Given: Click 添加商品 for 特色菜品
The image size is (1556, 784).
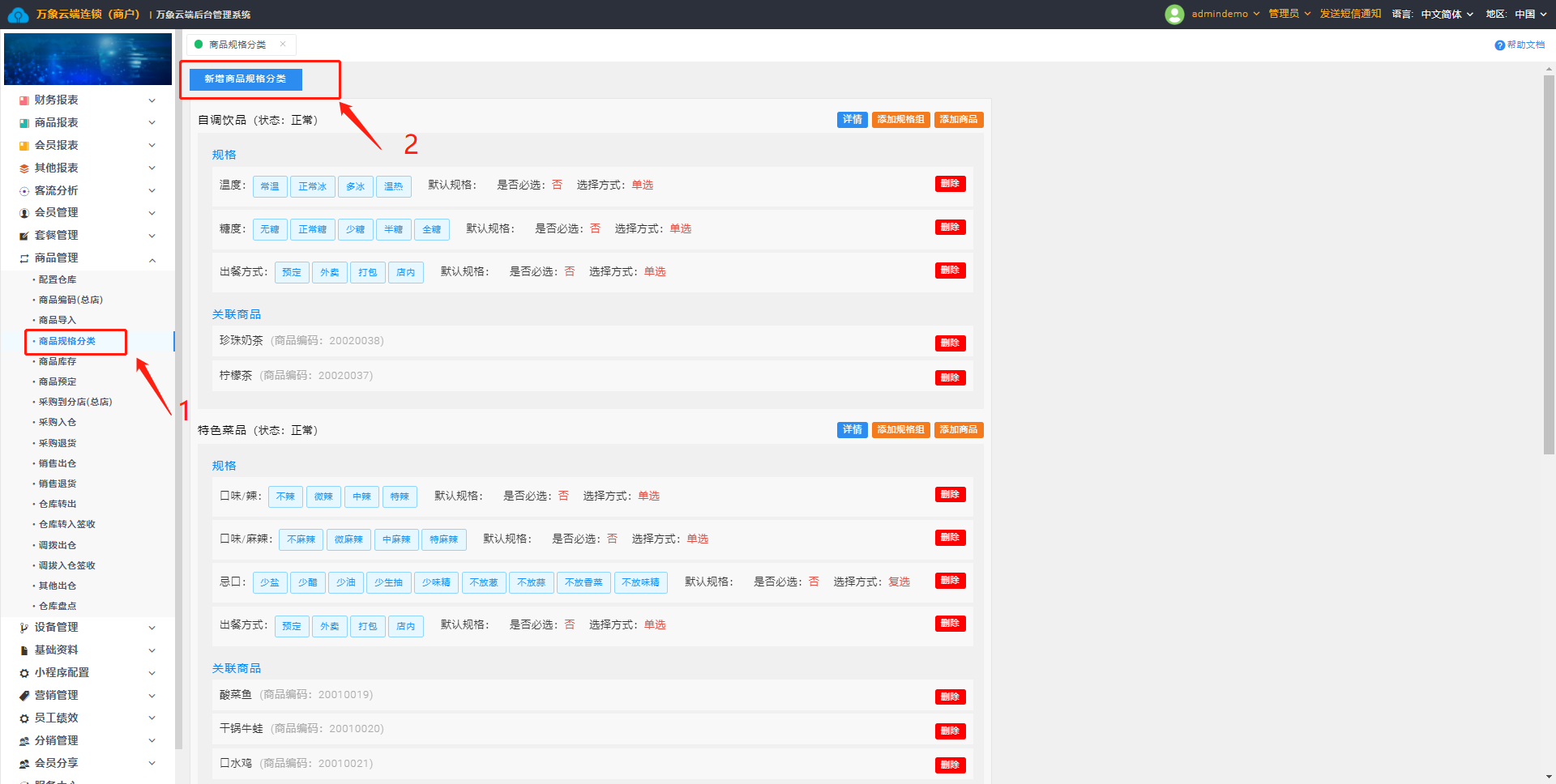Looking at the screenshot, I should click(x=959, y=430).
